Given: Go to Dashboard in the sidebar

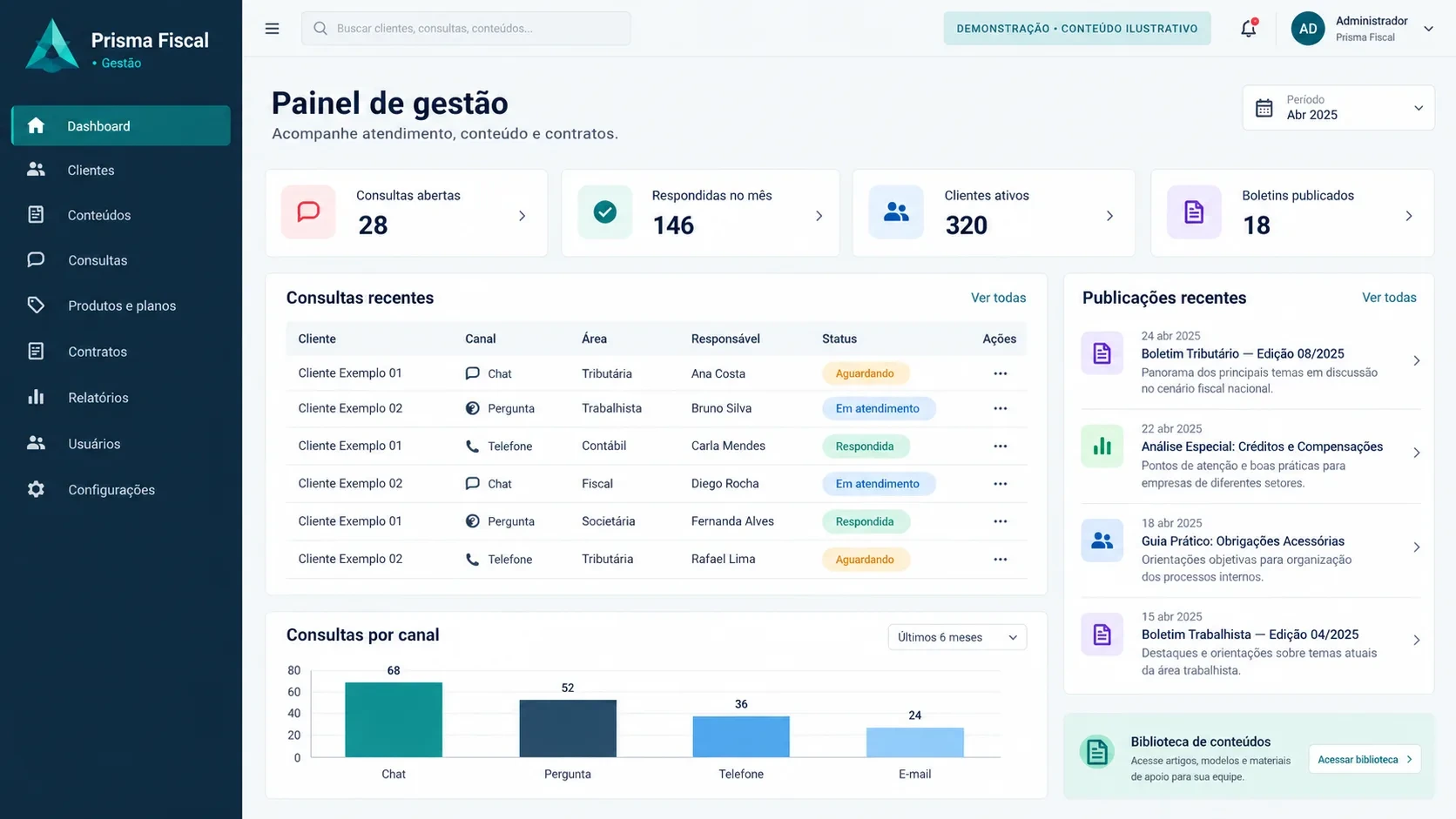Looking at the screenshot, I should pos(121,125).
